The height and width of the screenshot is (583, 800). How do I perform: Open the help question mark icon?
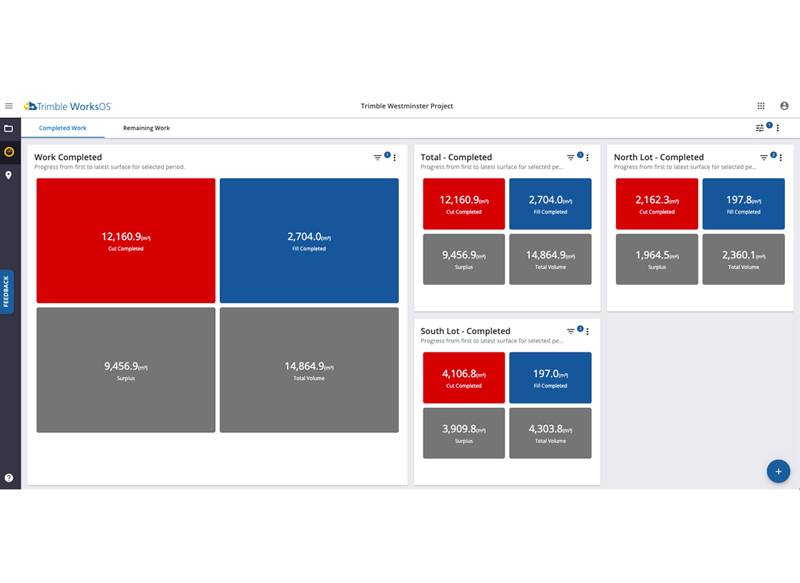pos(9,478)
